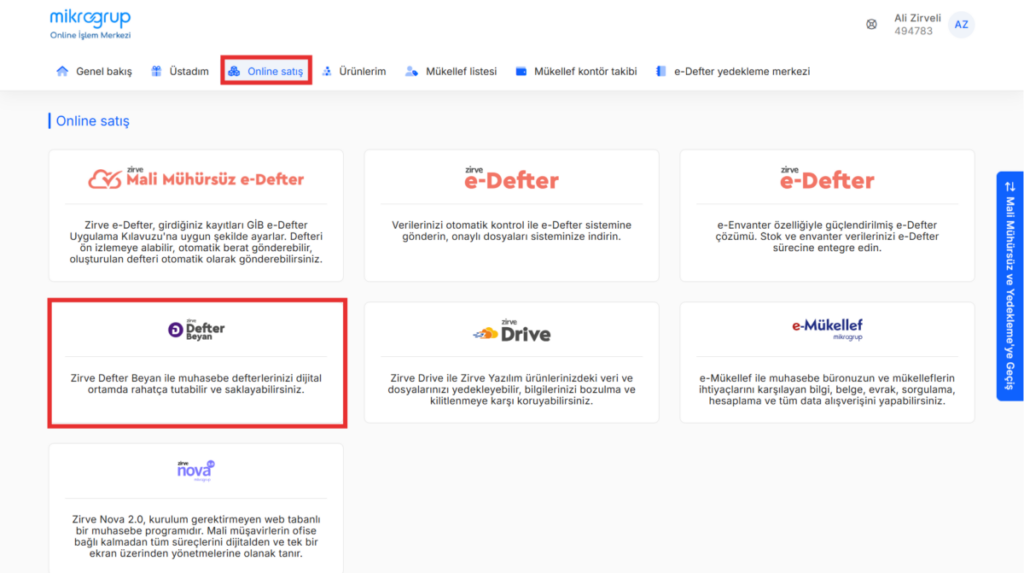Image resolution: width=1024 pixels, height=573 pixels.
Task: Select the Mali Mühürsüz e-Defter card
Action: (196, 216)
